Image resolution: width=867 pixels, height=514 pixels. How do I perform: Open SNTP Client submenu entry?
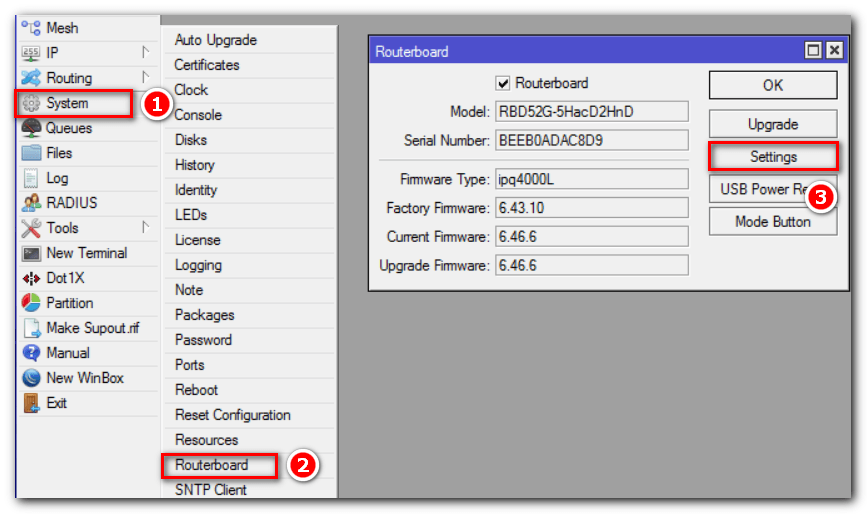click(x=250, y=490)
